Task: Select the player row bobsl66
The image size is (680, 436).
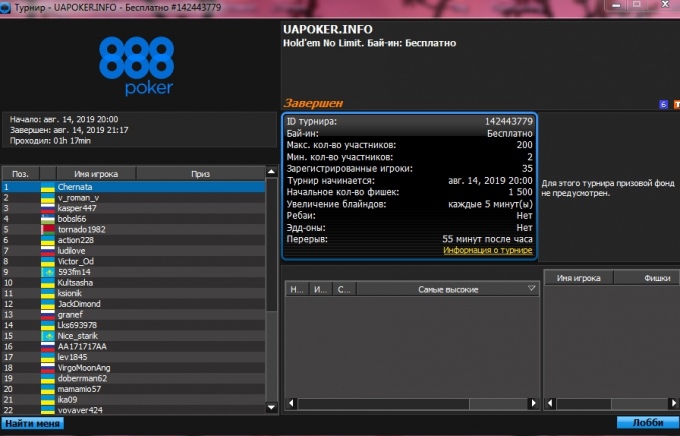Action: [x=134, y=219]
